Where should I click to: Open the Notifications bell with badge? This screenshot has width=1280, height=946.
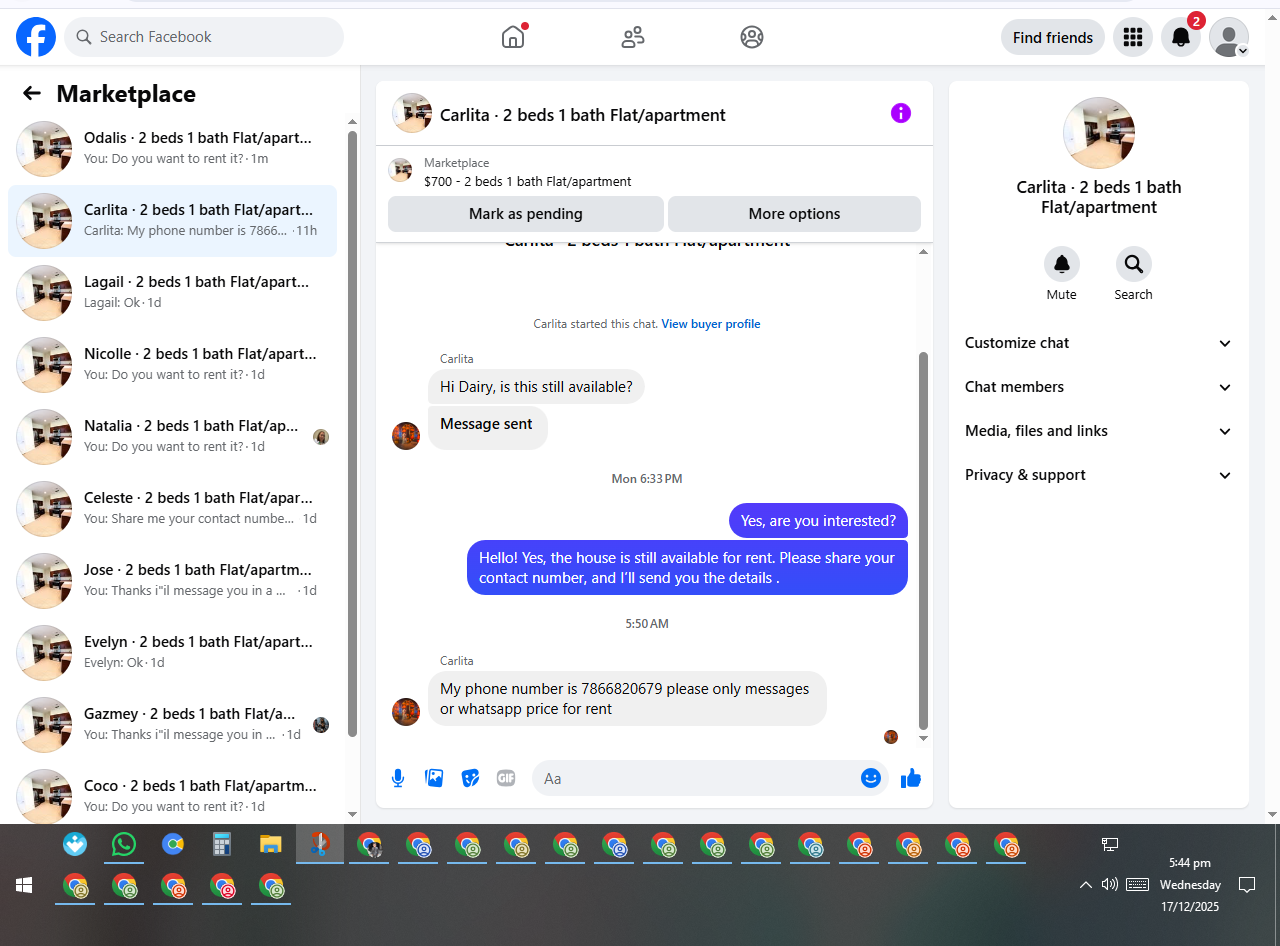(1181, 37)
